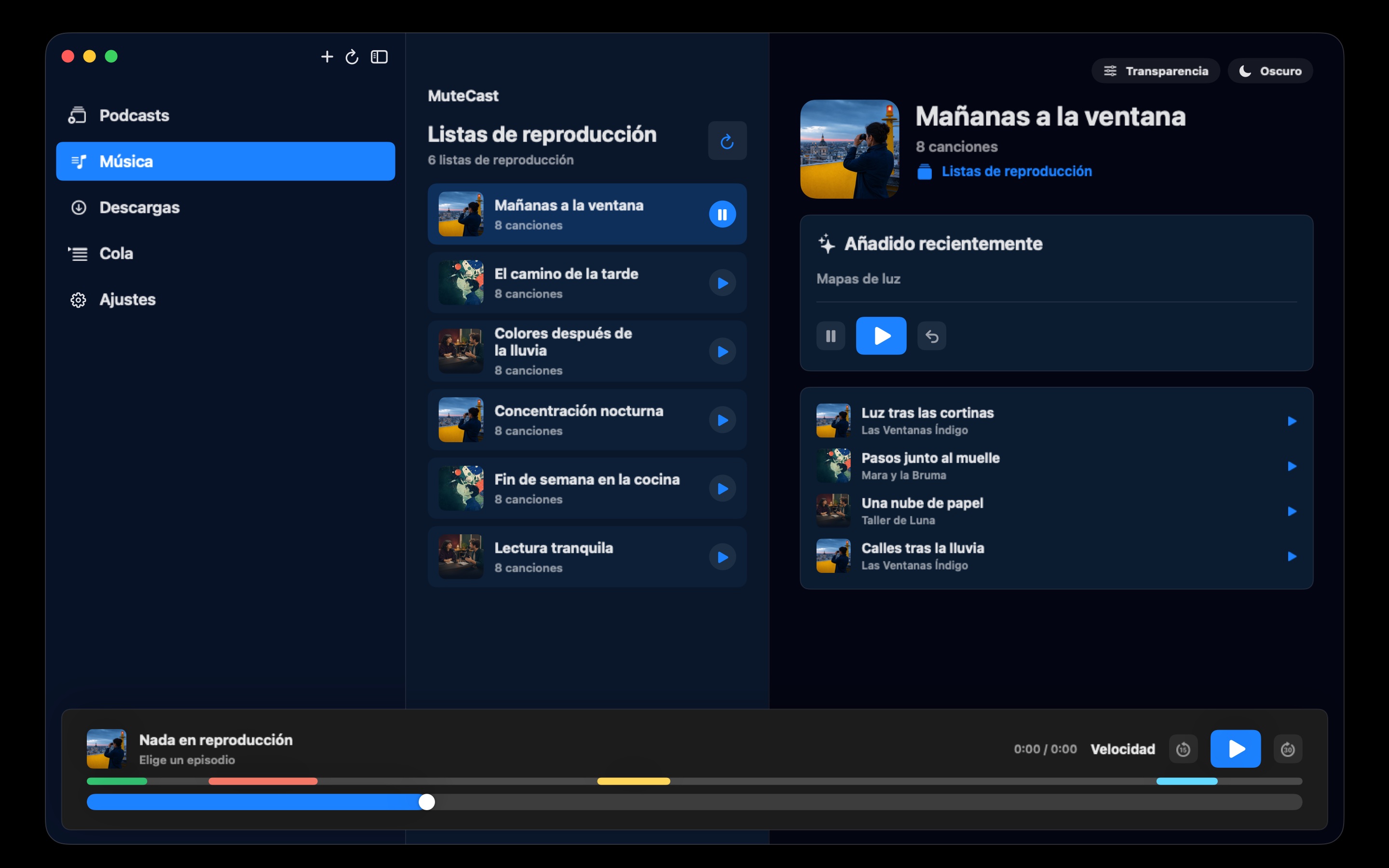
Task: Select the Concentración nocturna title
Action: tap(579, 411)
